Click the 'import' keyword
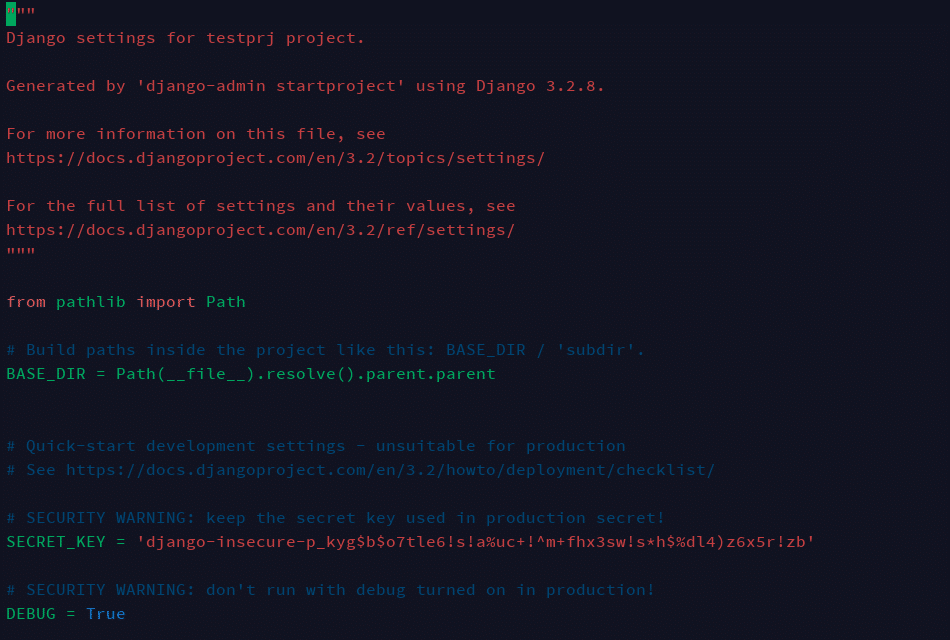The image size is (950, 640). click(166, 302)
